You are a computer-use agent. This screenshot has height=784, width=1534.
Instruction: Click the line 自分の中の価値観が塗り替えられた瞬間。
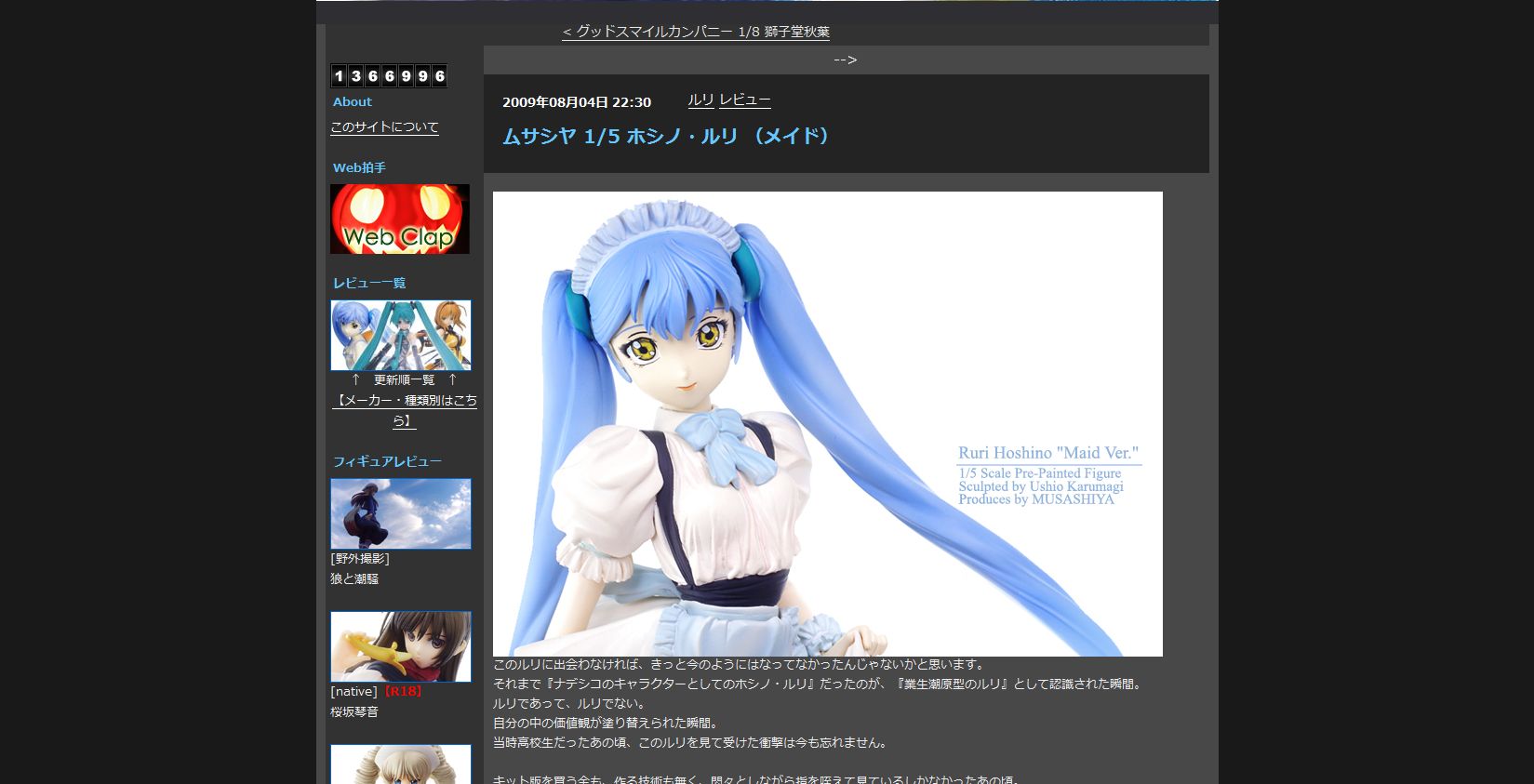click(606, 724)
